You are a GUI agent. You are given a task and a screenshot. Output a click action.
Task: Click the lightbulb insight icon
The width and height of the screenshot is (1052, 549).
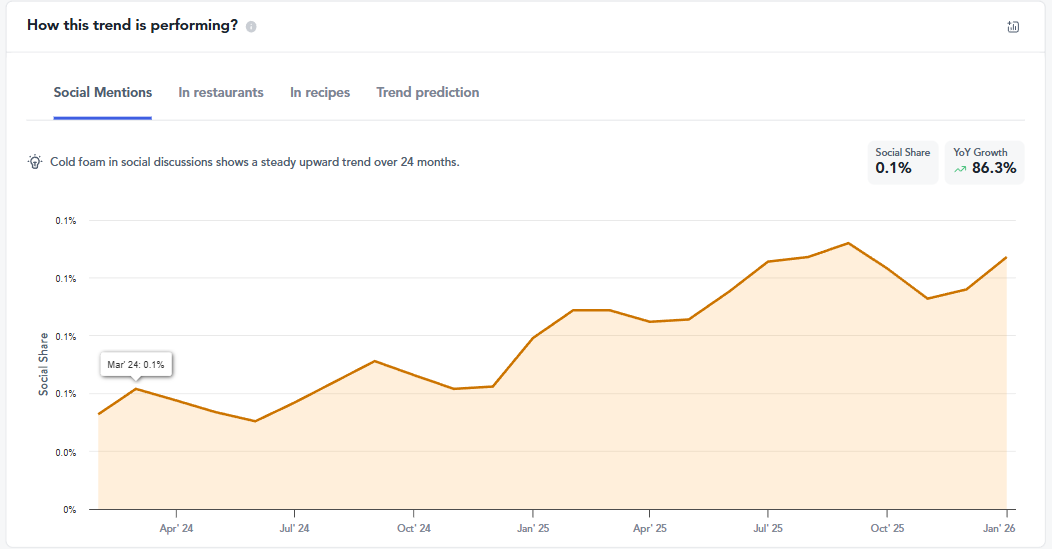tap(35, 162)
